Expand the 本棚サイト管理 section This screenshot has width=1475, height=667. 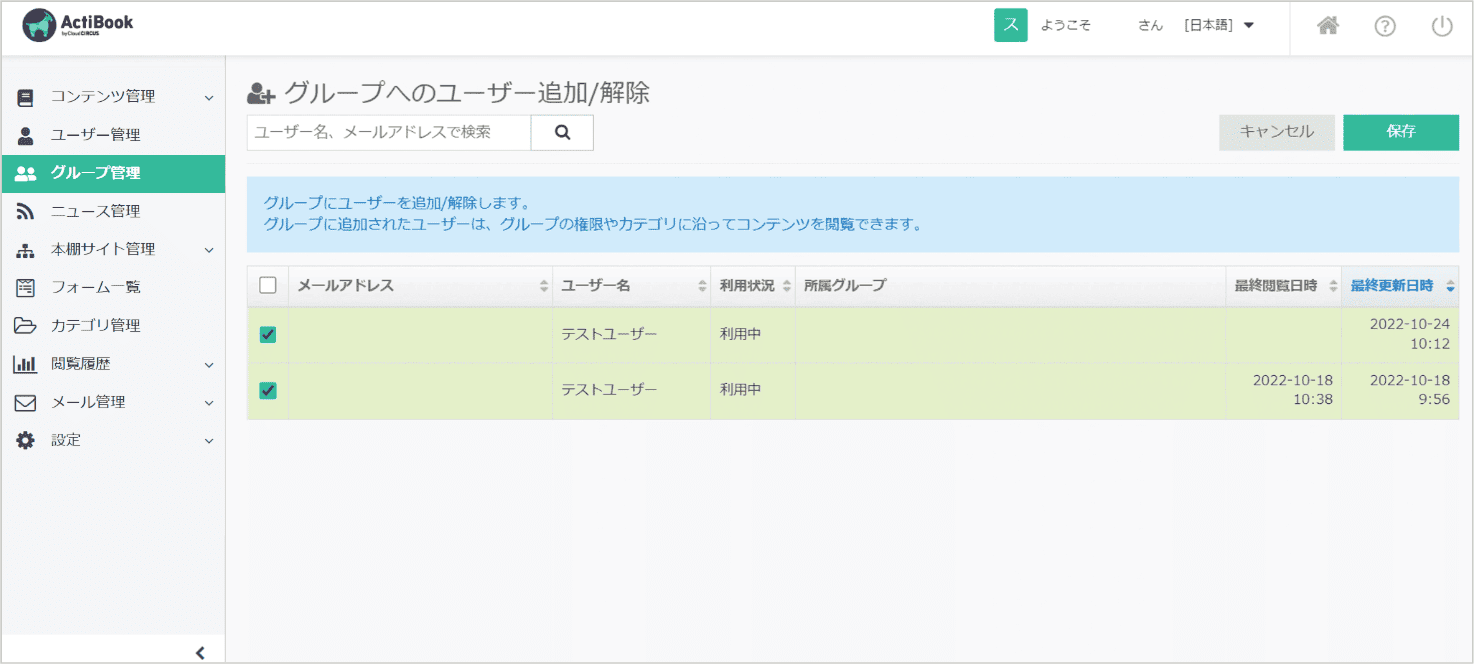click(x=209, y=249)
